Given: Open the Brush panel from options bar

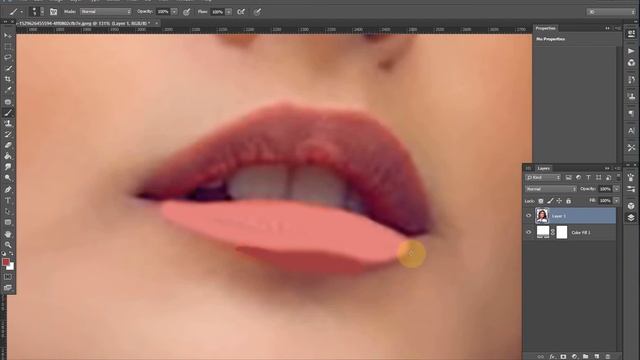Looking at the screenshot, I should (x=53, y=12).
